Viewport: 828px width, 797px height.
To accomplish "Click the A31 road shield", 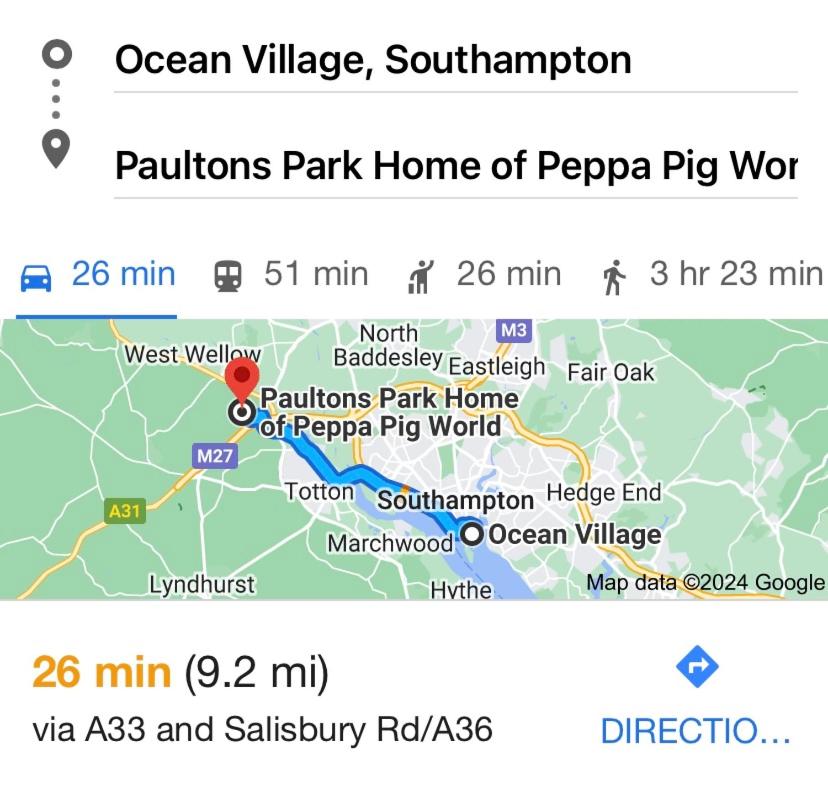I will pos(125,511).
